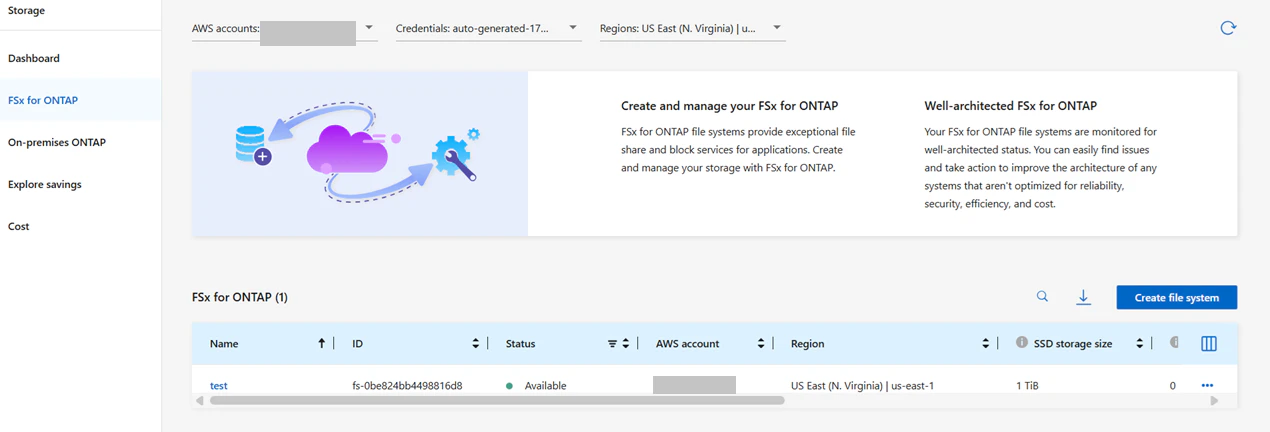The height and width of the screenshot is (432, 1270).
Task: Click the Available status cell
Action: click(536, 385)
